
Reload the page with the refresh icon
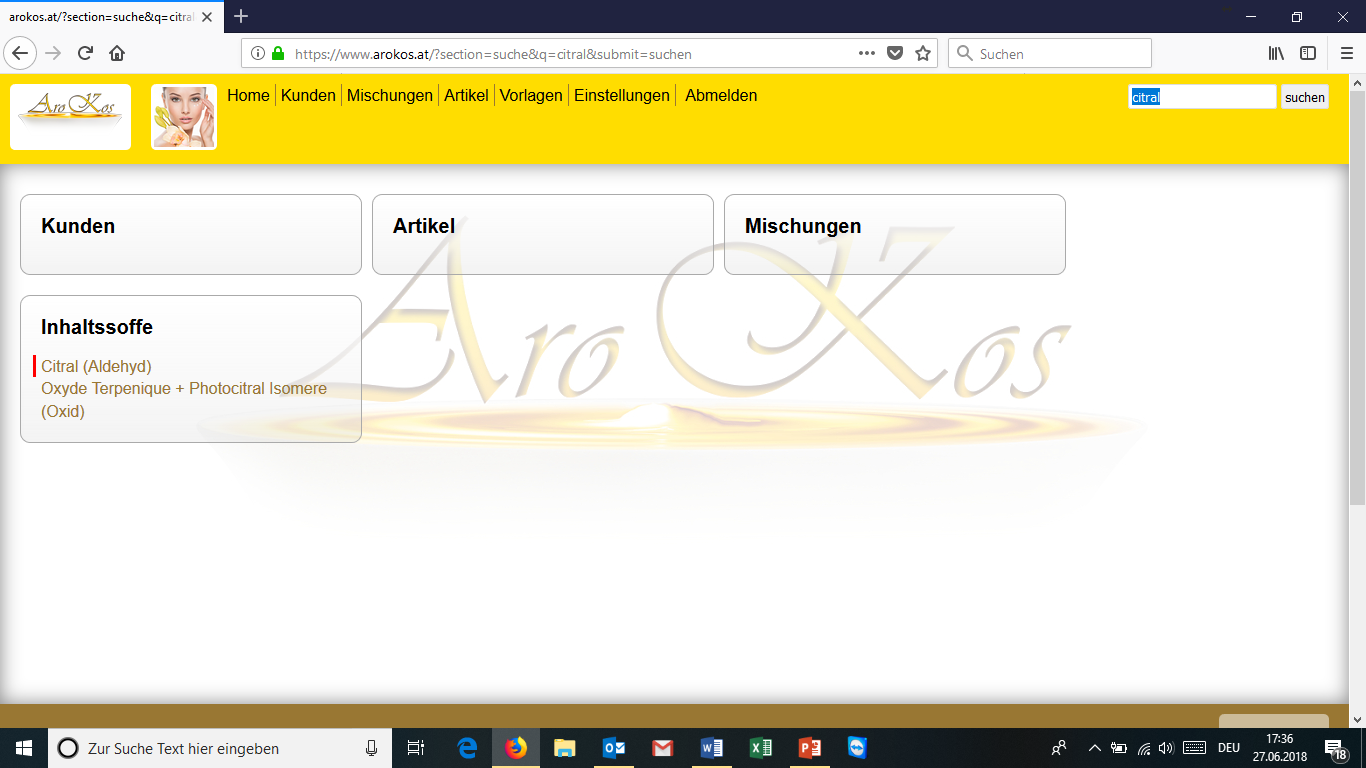pyautogui.click(x=85, y=53)
